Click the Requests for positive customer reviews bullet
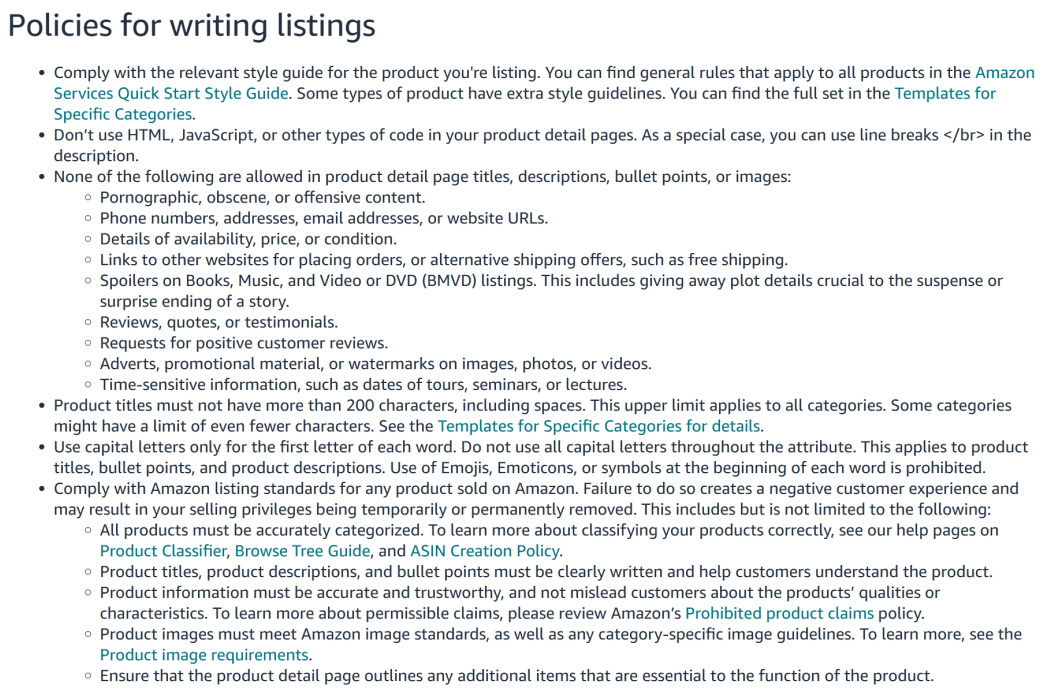Image resolution: width=1041 pixels, height=690 pixels. click(243, 343)
